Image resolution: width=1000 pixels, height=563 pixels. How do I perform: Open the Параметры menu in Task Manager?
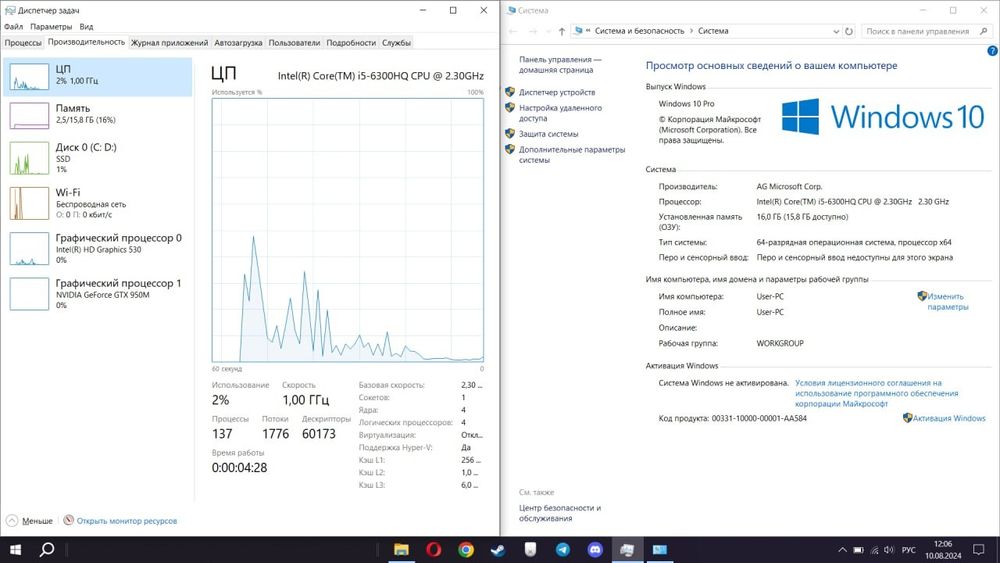pos(51,27)
